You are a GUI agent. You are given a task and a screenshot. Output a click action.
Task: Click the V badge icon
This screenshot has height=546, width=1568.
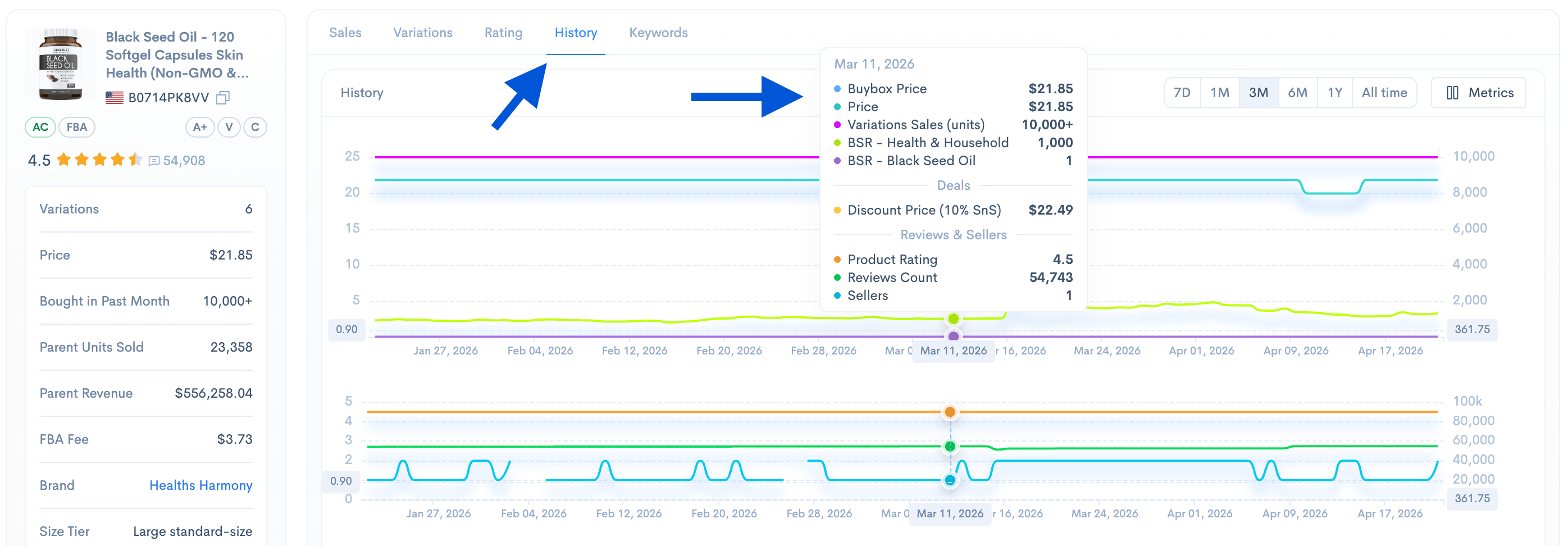click(229, 127)
